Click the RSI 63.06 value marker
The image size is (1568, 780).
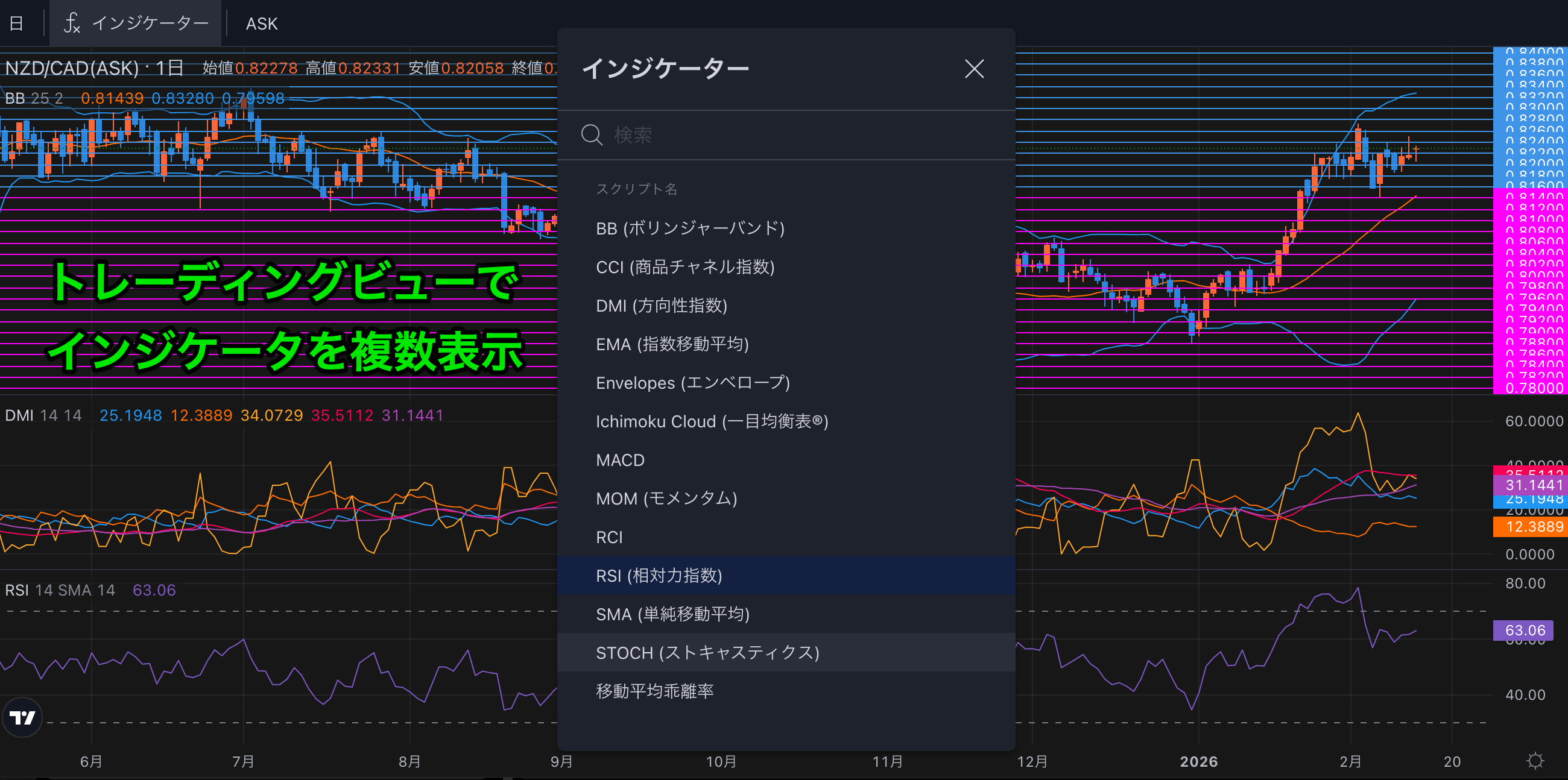1524,631
